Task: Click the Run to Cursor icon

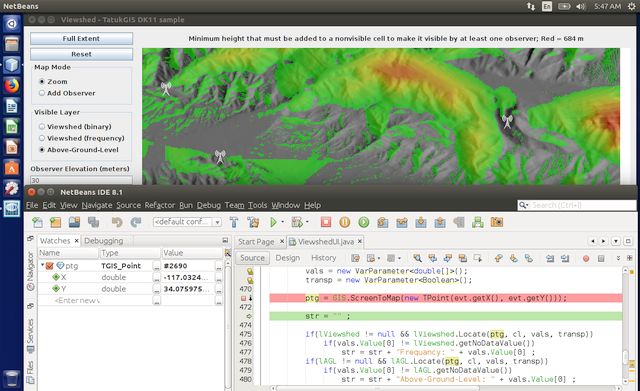Action: click(459, 222)
